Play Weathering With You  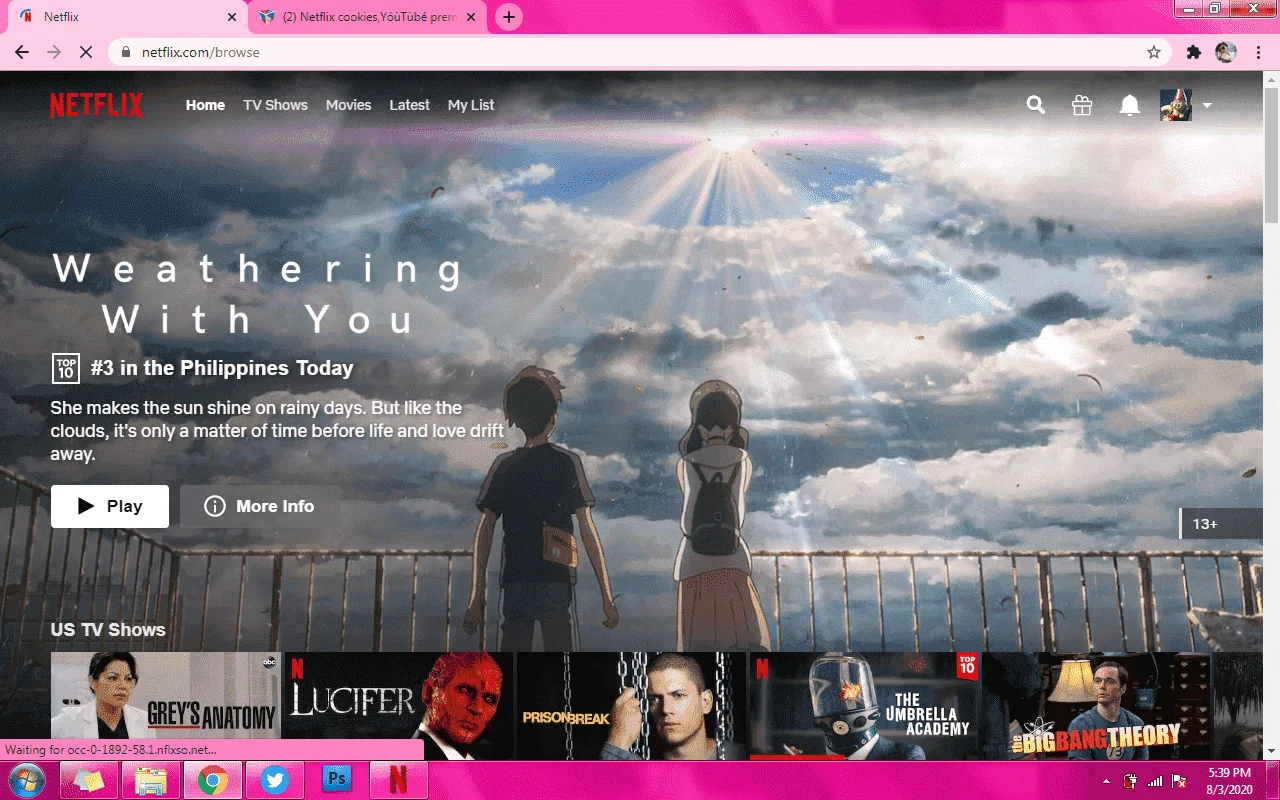(x=110, y=506)
